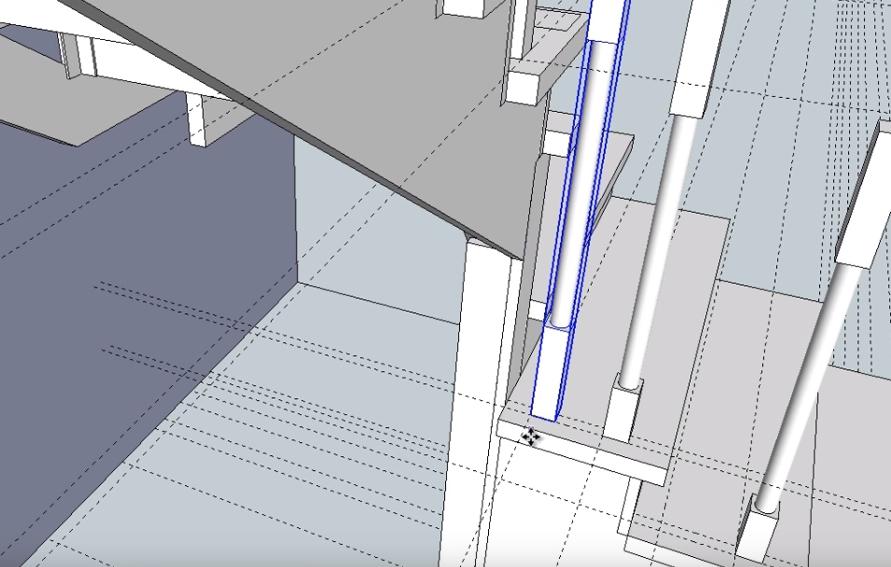Screen dimensions: 891x567
Task: Click the square base socket of the middle baluster
Action: [x=622, y=410]
